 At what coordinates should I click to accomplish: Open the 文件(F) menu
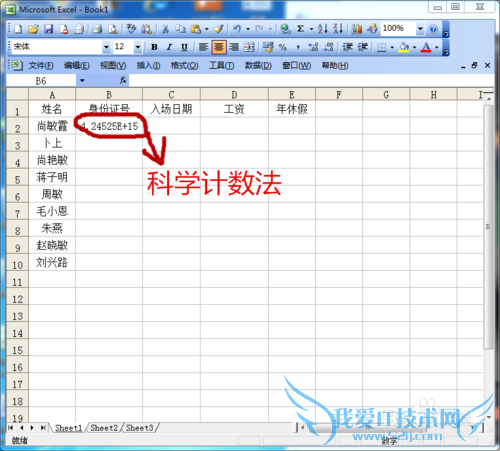[41, 66]
